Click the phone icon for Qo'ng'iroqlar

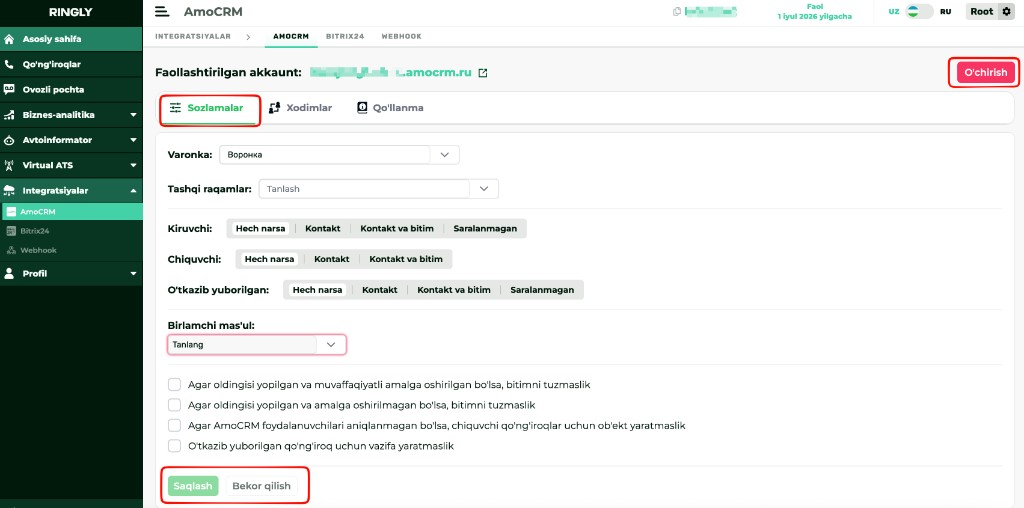pyautogui.click(x=9, y=65)
